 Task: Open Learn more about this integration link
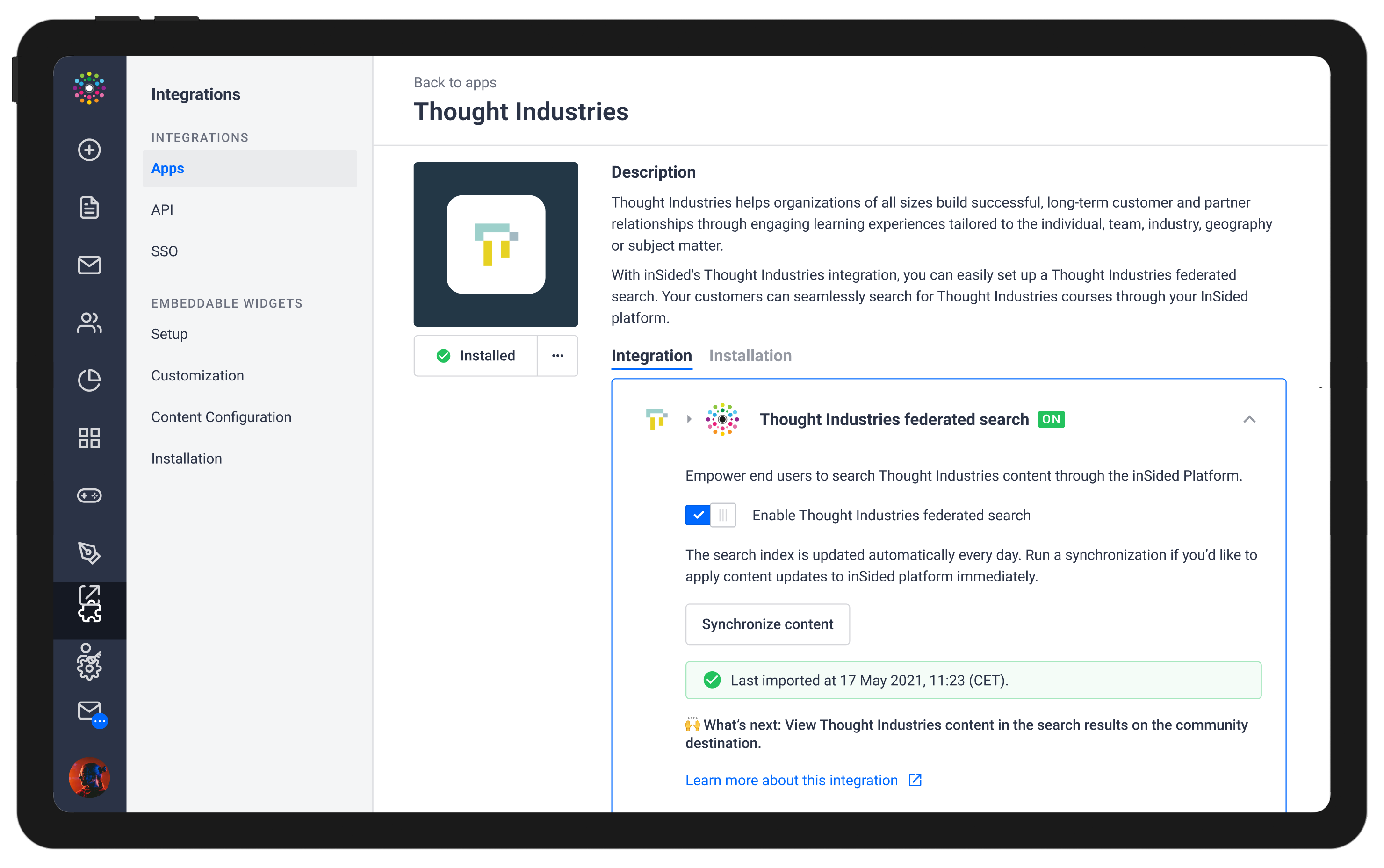[x=791, y=780]
